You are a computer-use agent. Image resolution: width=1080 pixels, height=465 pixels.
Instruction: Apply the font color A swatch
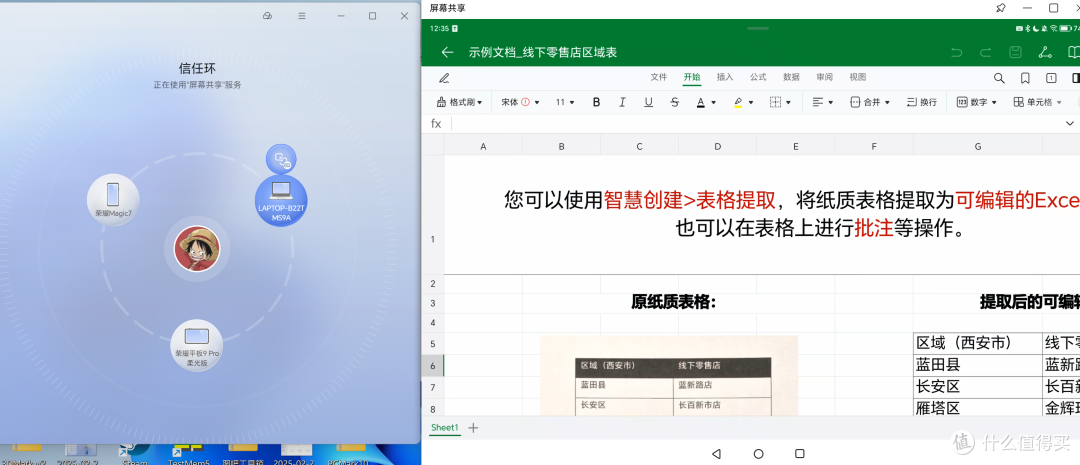700,102
